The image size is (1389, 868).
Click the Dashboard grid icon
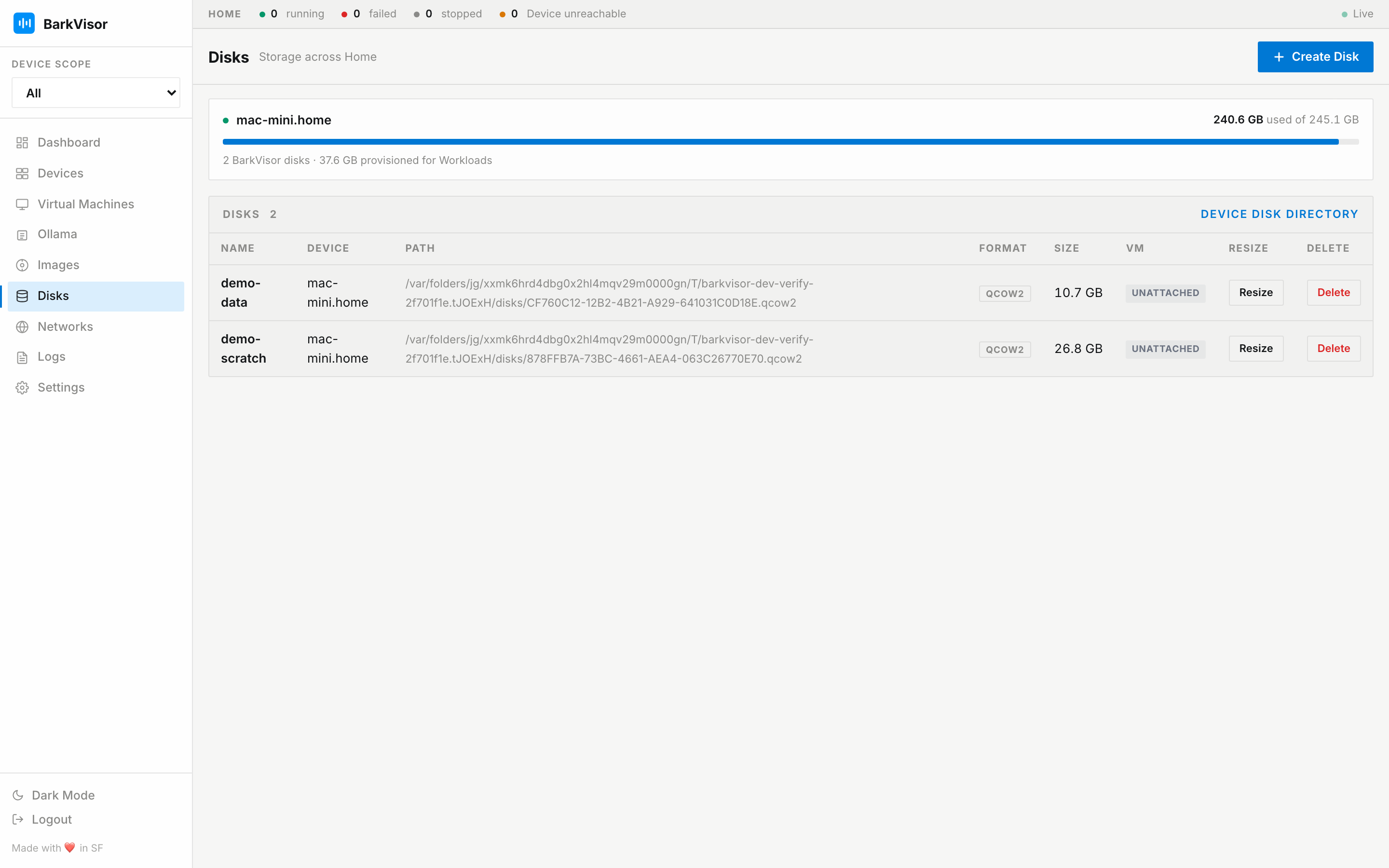tap(22, 143)
